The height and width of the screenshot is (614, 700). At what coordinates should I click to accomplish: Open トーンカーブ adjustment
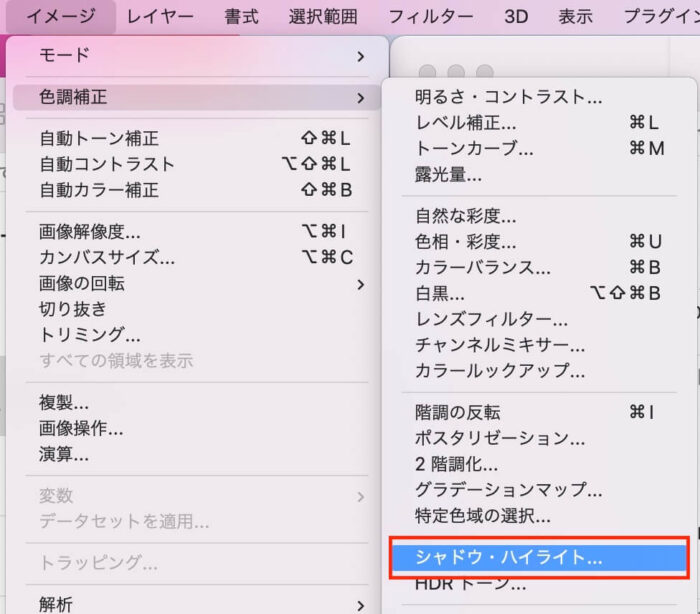539,149
